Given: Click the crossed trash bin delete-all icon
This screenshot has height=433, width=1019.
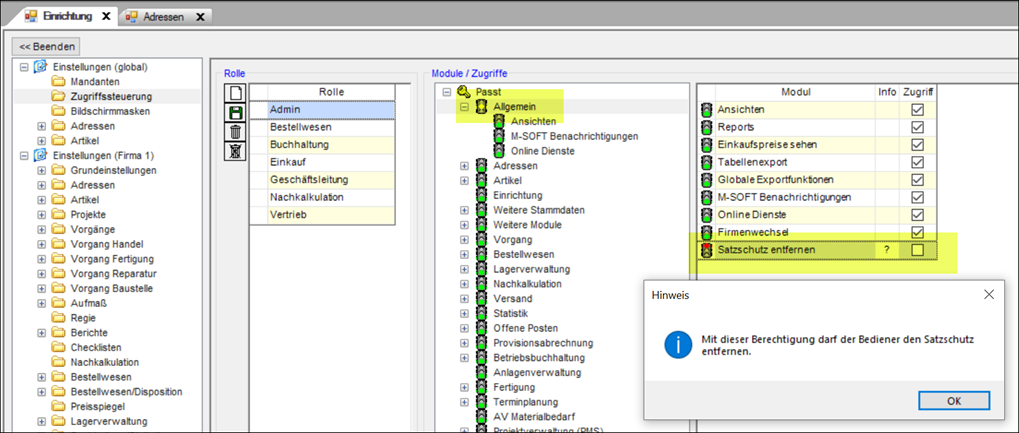Looking at the screenshot, I should click(236, 152).
